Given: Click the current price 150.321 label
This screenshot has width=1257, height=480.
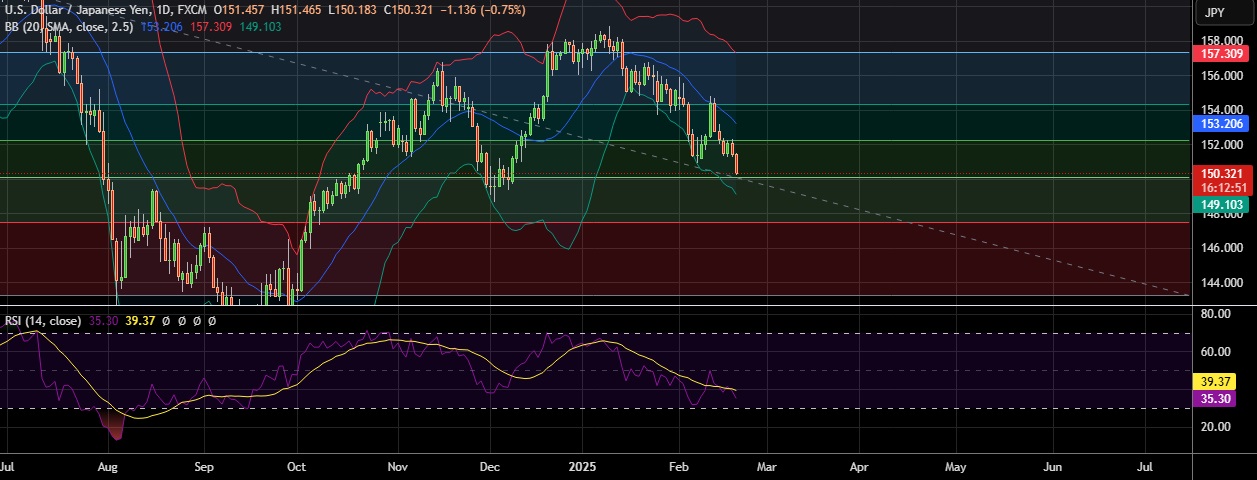Looking at the screenshot, I should click(x=1221, y=174).
